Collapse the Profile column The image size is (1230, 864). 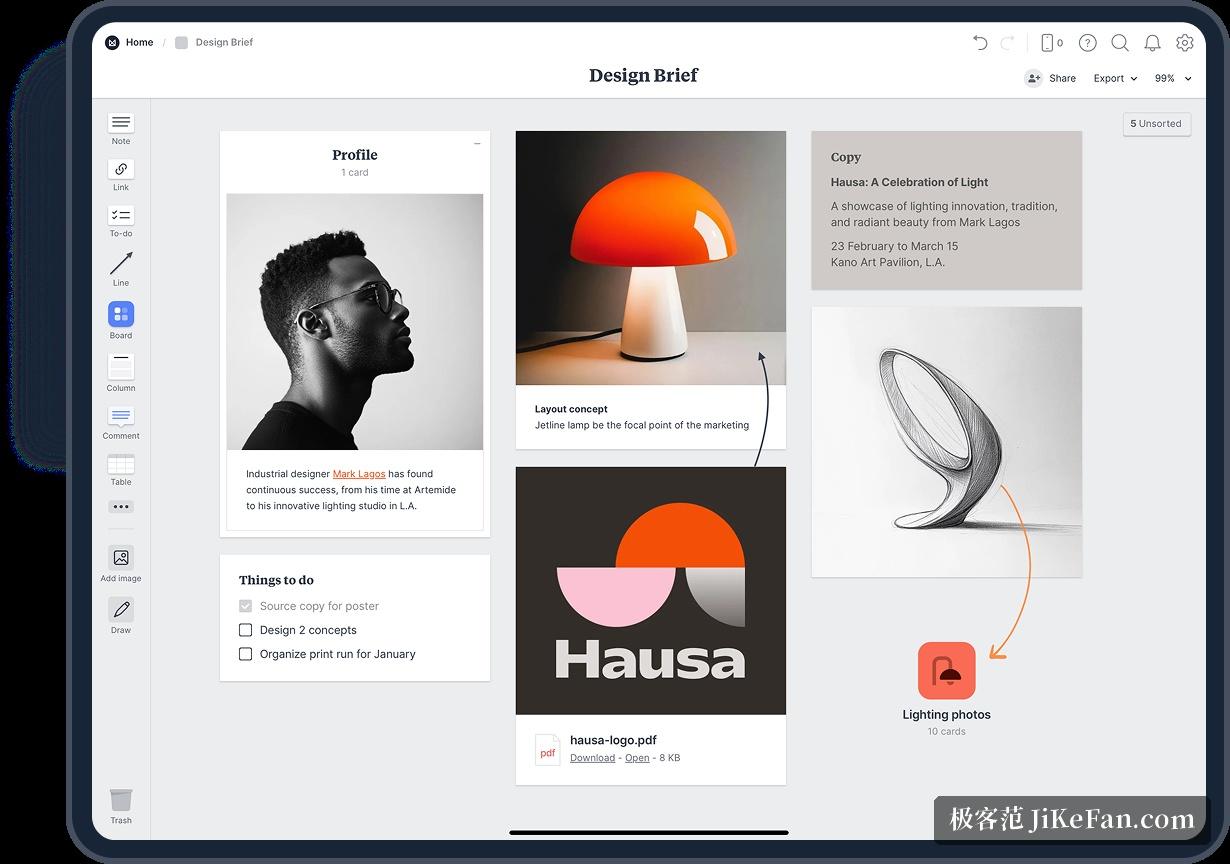coord(477,144)
